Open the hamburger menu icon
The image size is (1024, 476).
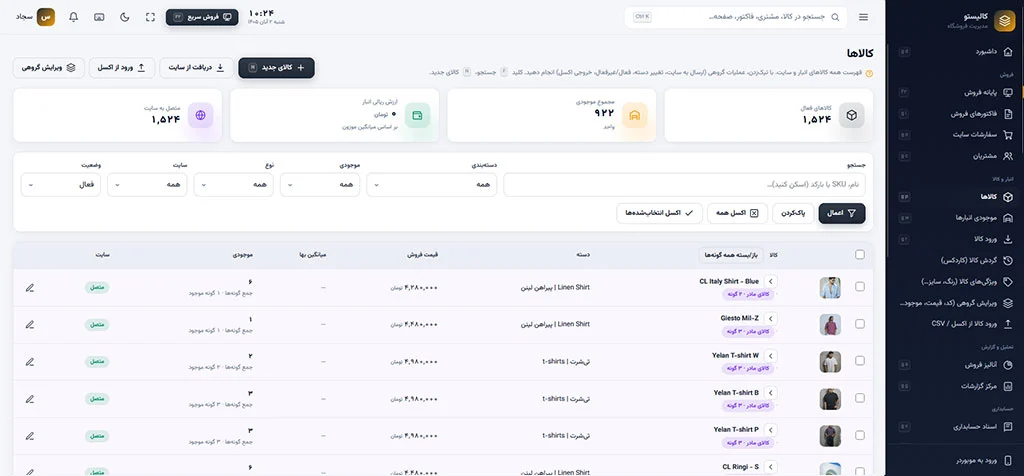[x=863, y=18]
